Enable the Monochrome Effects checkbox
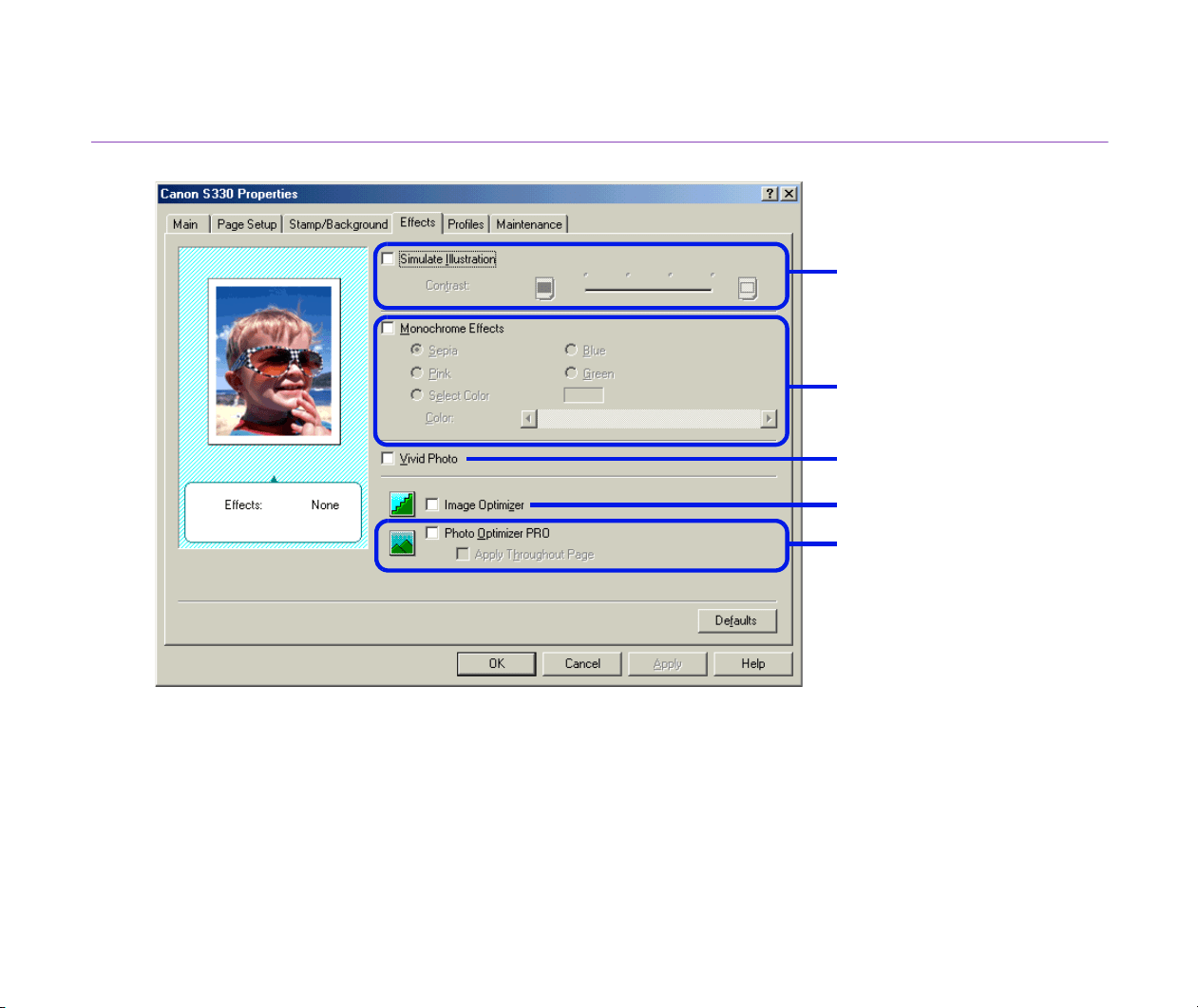This screenshot has height=1008, width=1198. tap(388, 328)
